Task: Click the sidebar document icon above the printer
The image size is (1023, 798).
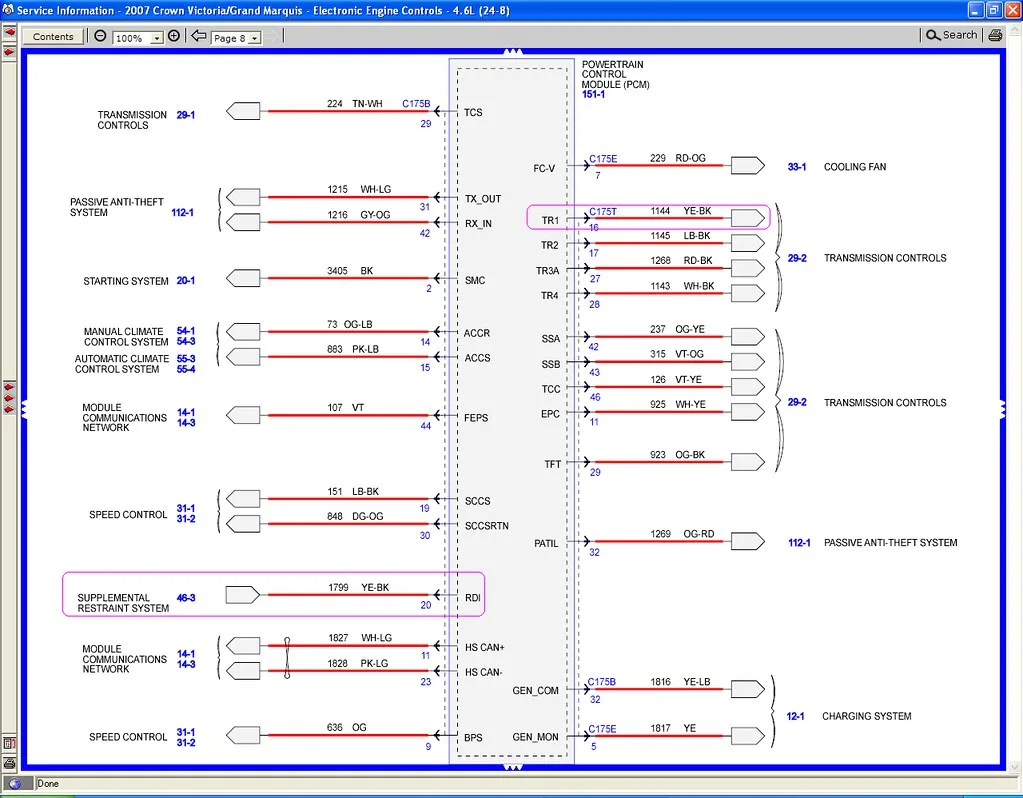Action: click(x=9, y=743)
